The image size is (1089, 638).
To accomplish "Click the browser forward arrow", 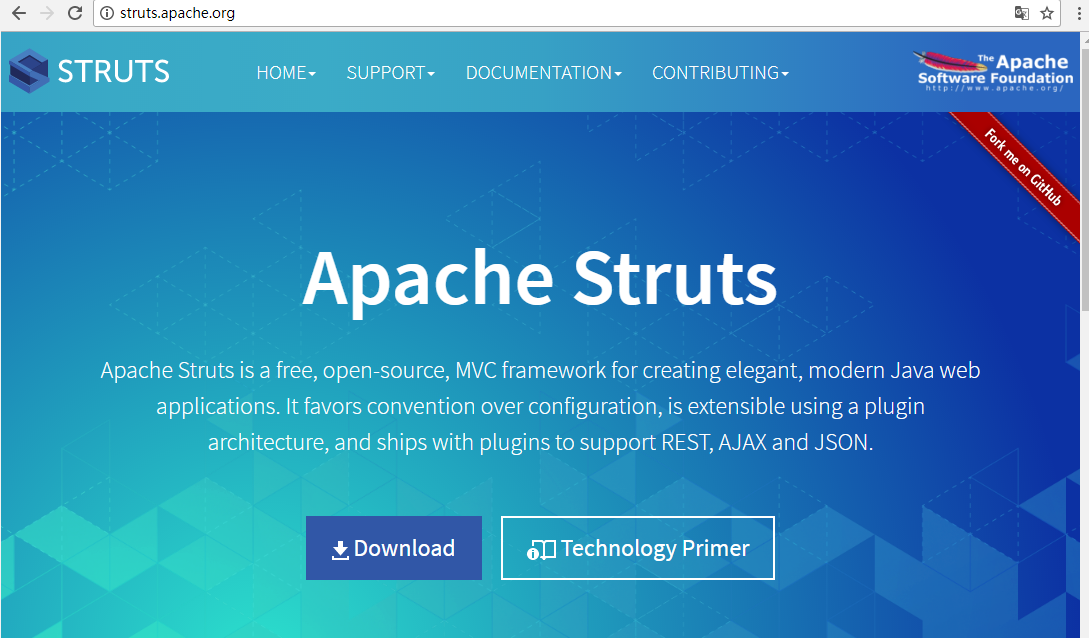I will click(x=47, y=13).
